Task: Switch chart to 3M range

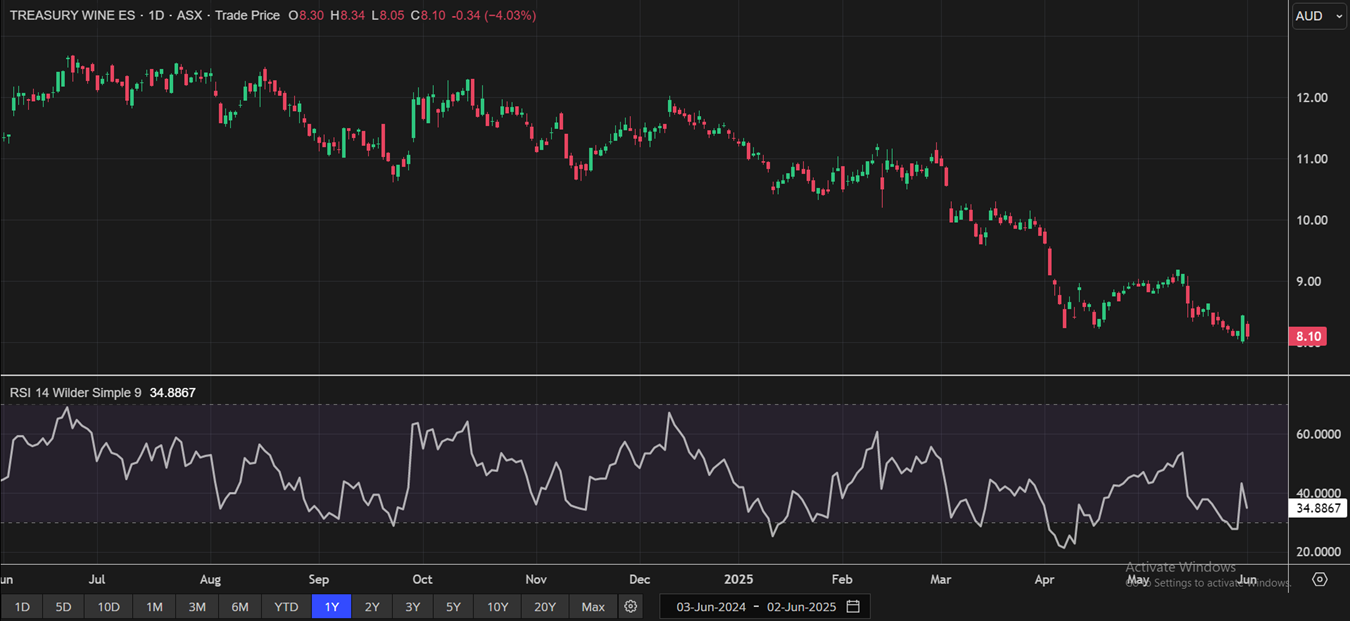Action: click(x=197, y=607)
